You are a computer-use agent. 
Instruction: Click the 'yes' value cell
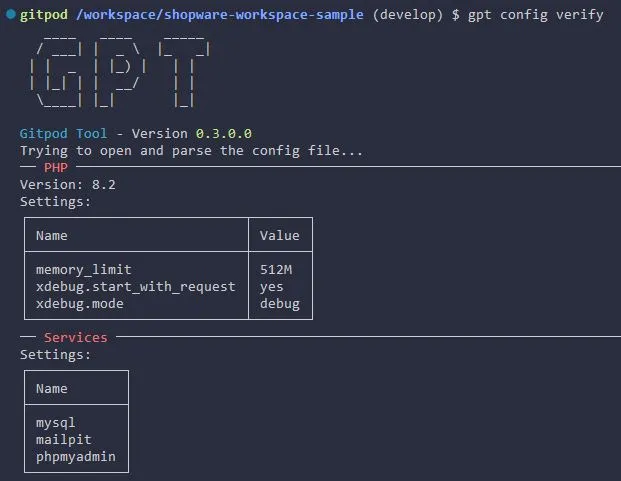pyautogui.click(x=272, y=287)
